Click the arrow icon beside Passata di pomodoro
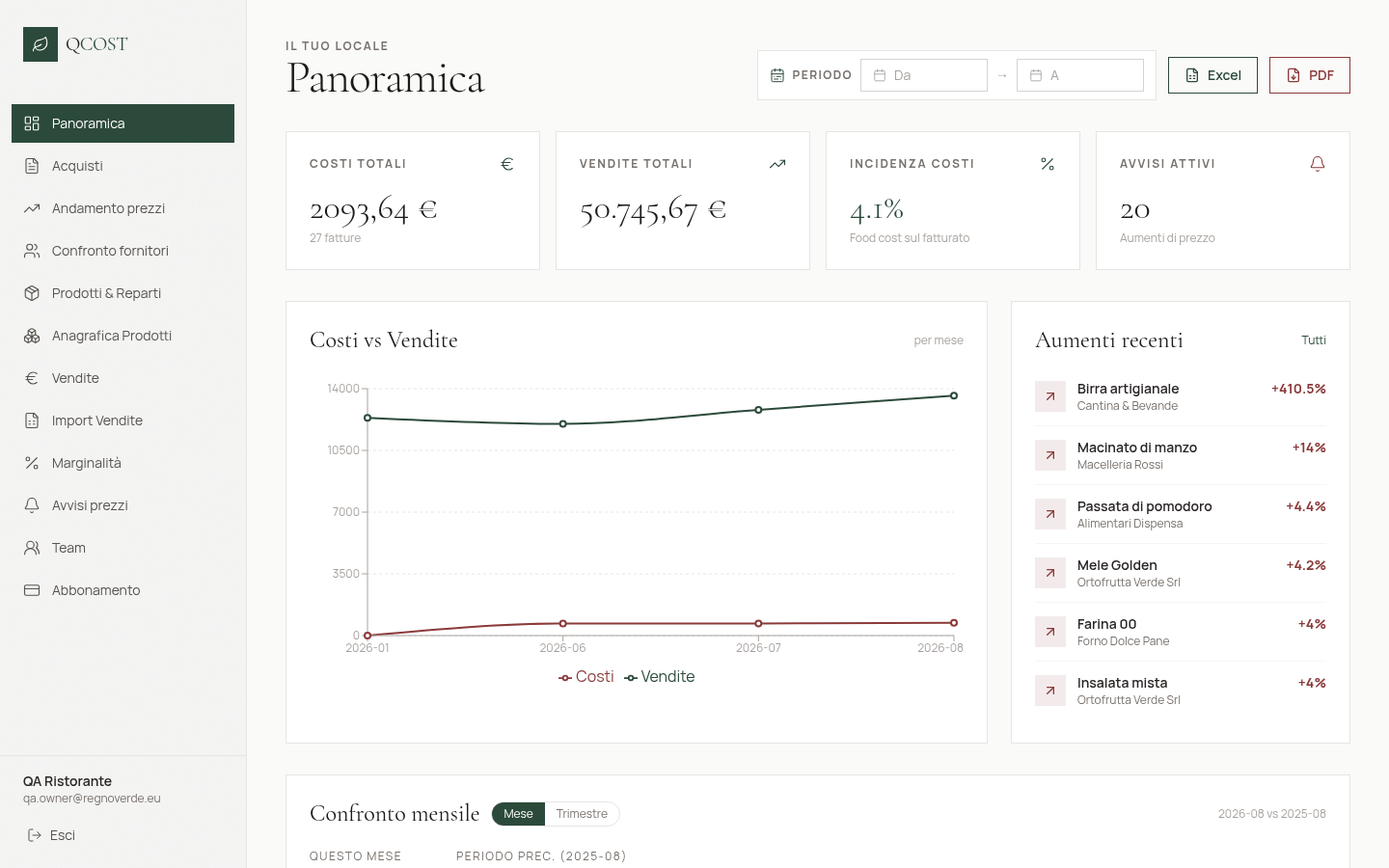 click(x=1050, y=514)
